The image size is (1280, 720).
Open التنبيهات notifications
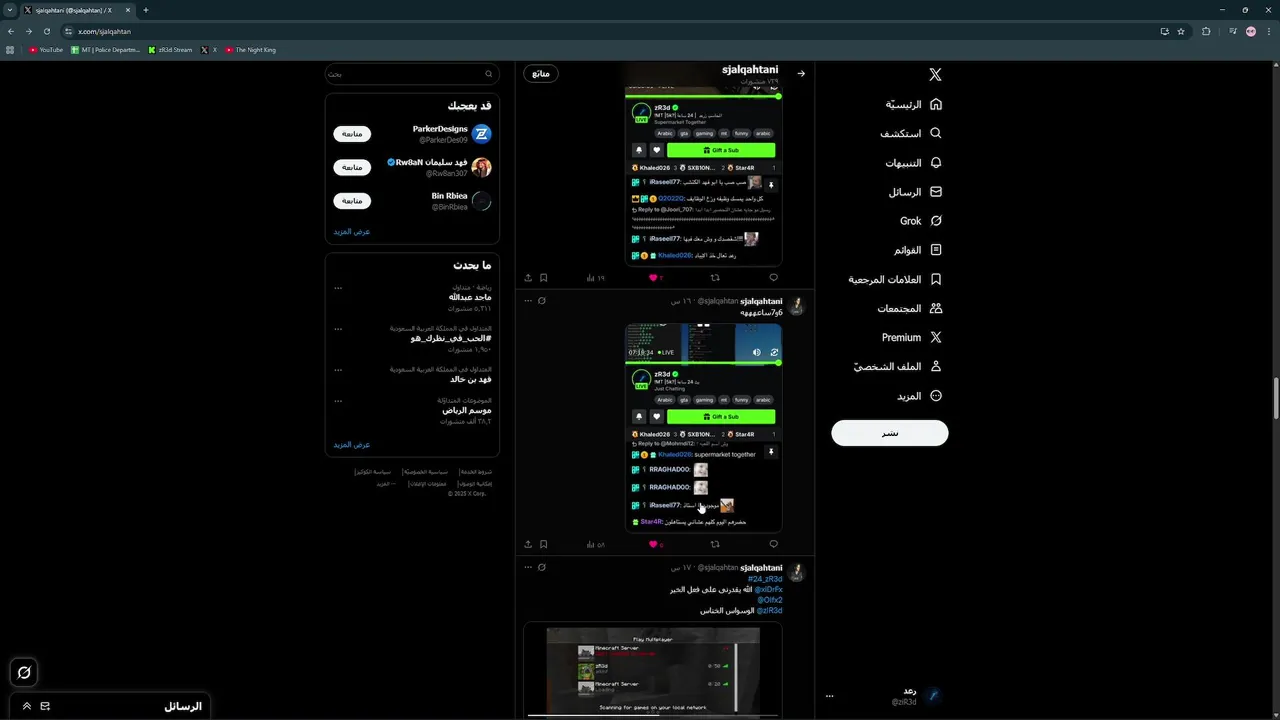pos(913,162)
